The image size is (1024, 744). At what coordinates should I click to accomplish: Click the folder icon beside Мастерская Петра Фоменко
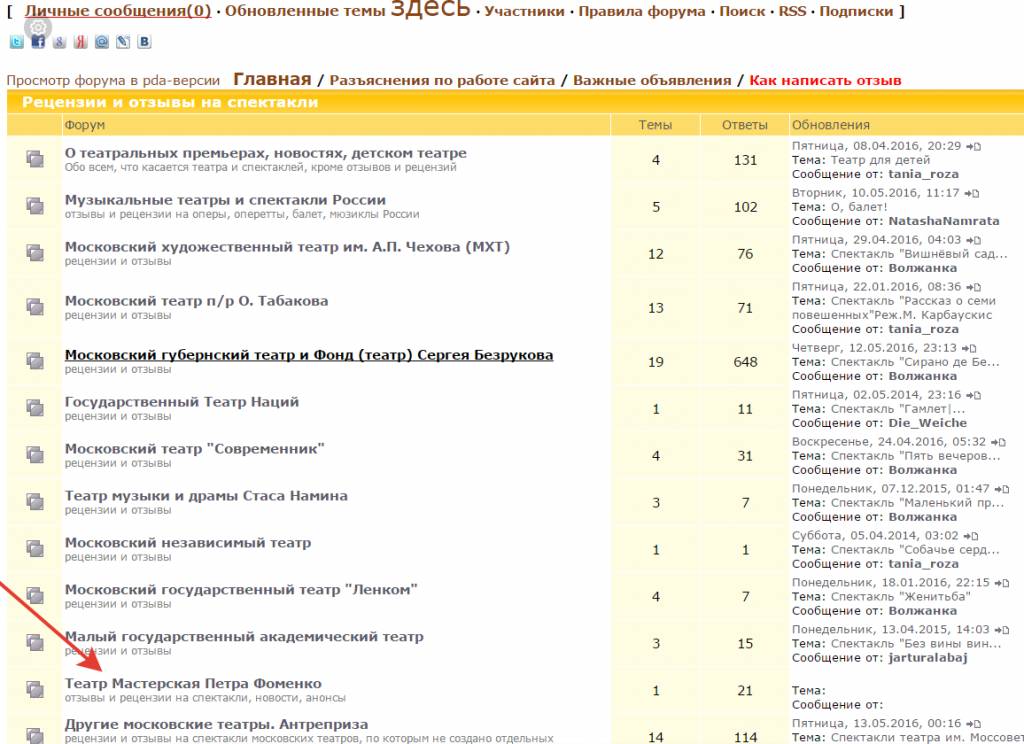35,690
